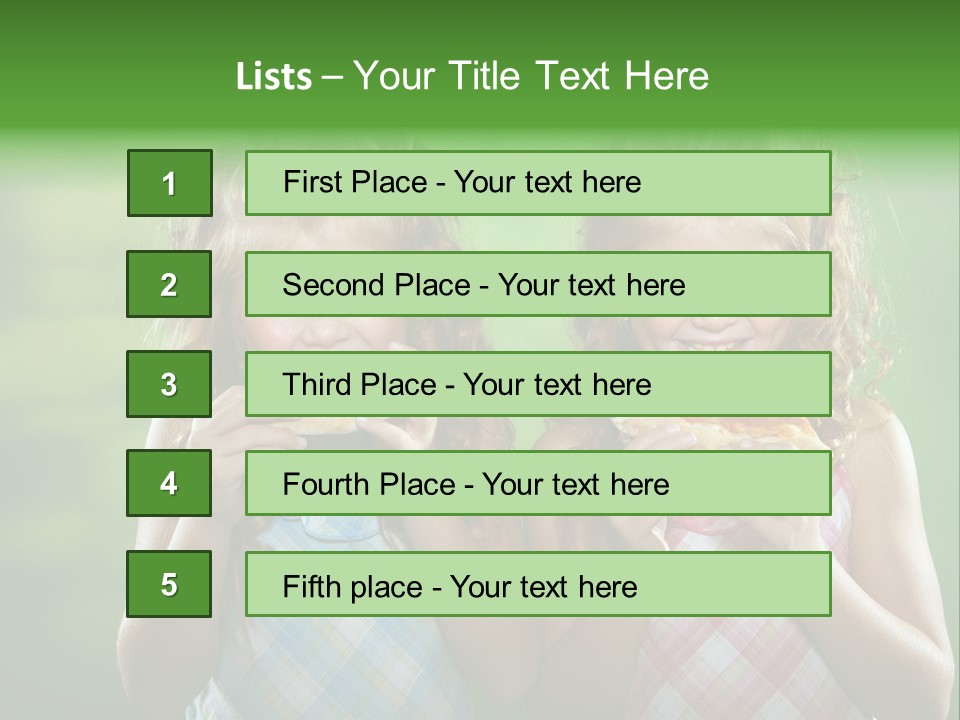Click the word Third in third box
Viewport: 960px width, 720px height.
[318, 385]
